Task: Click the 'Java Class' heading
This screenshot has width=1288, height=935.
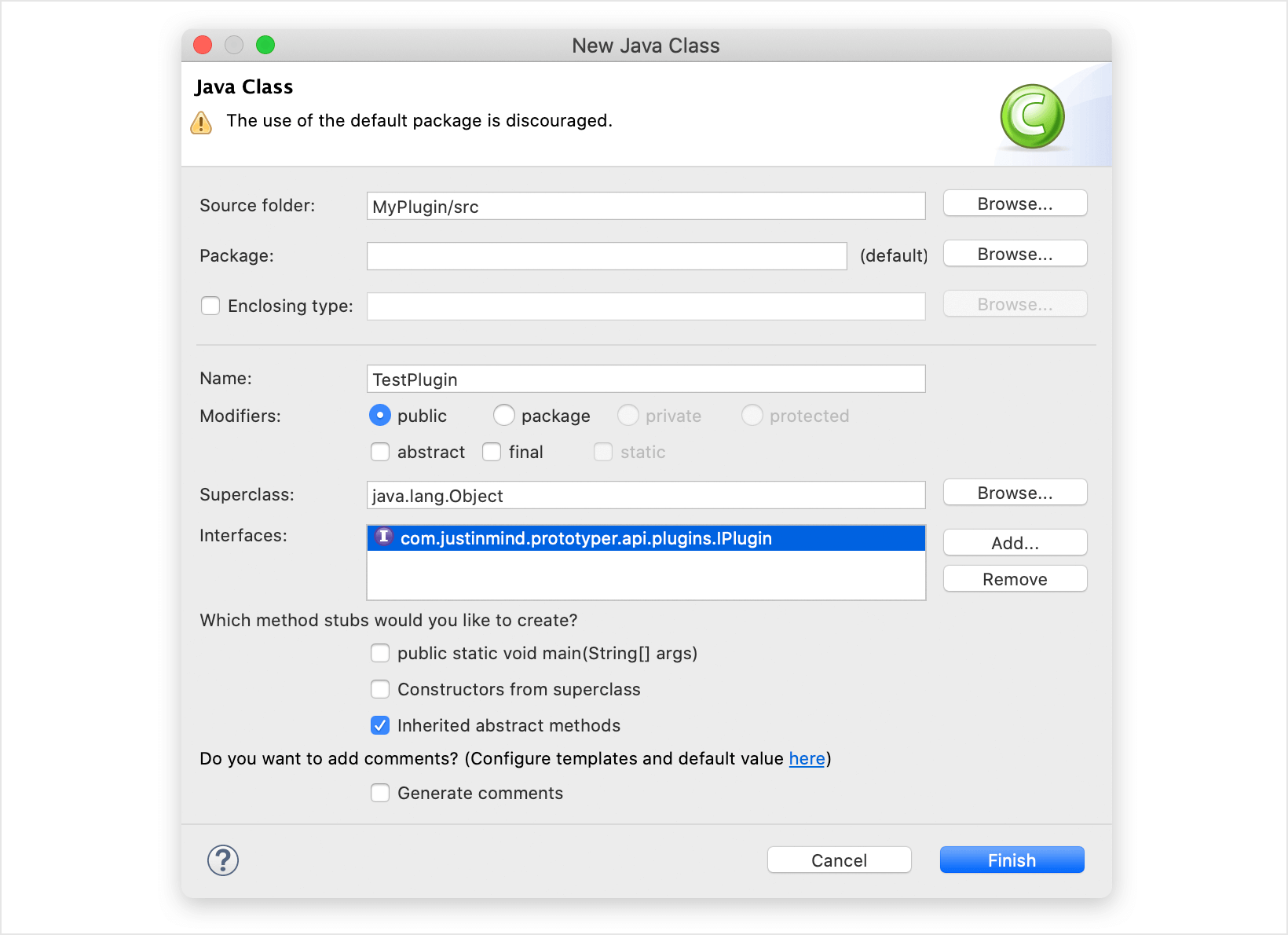Action: 244,86
